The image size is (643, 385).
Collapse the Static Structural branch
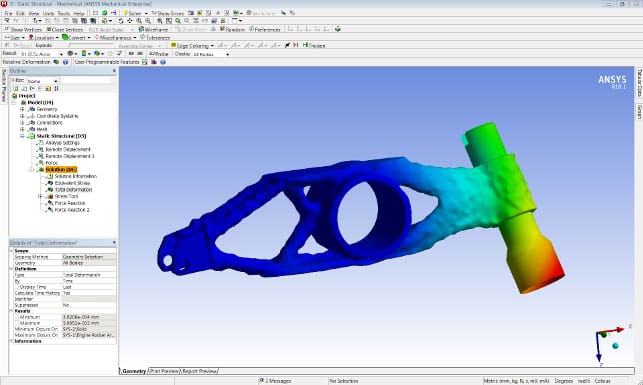tap(22, 136)
